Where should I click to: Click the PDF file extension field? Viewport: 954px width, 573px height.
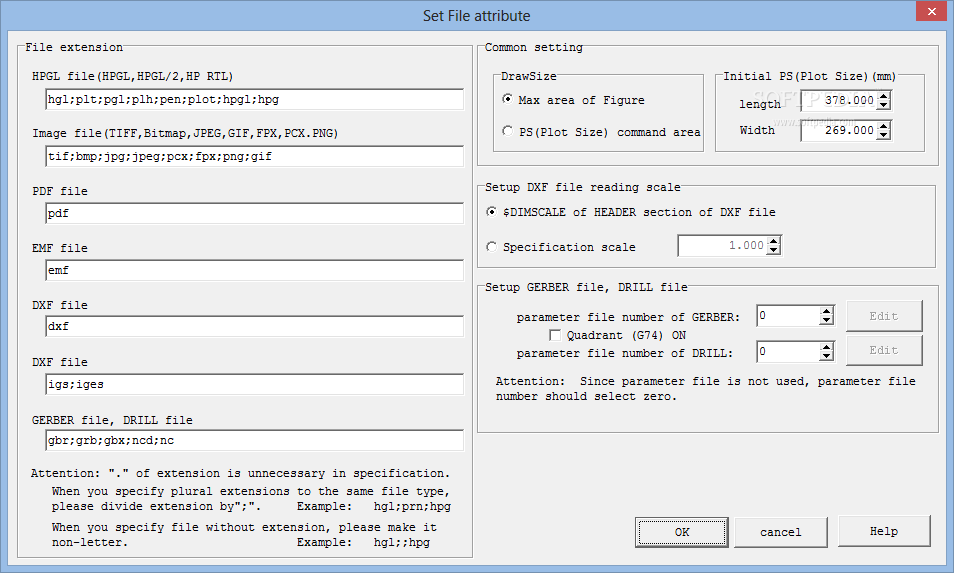click(x=254, y=214)
